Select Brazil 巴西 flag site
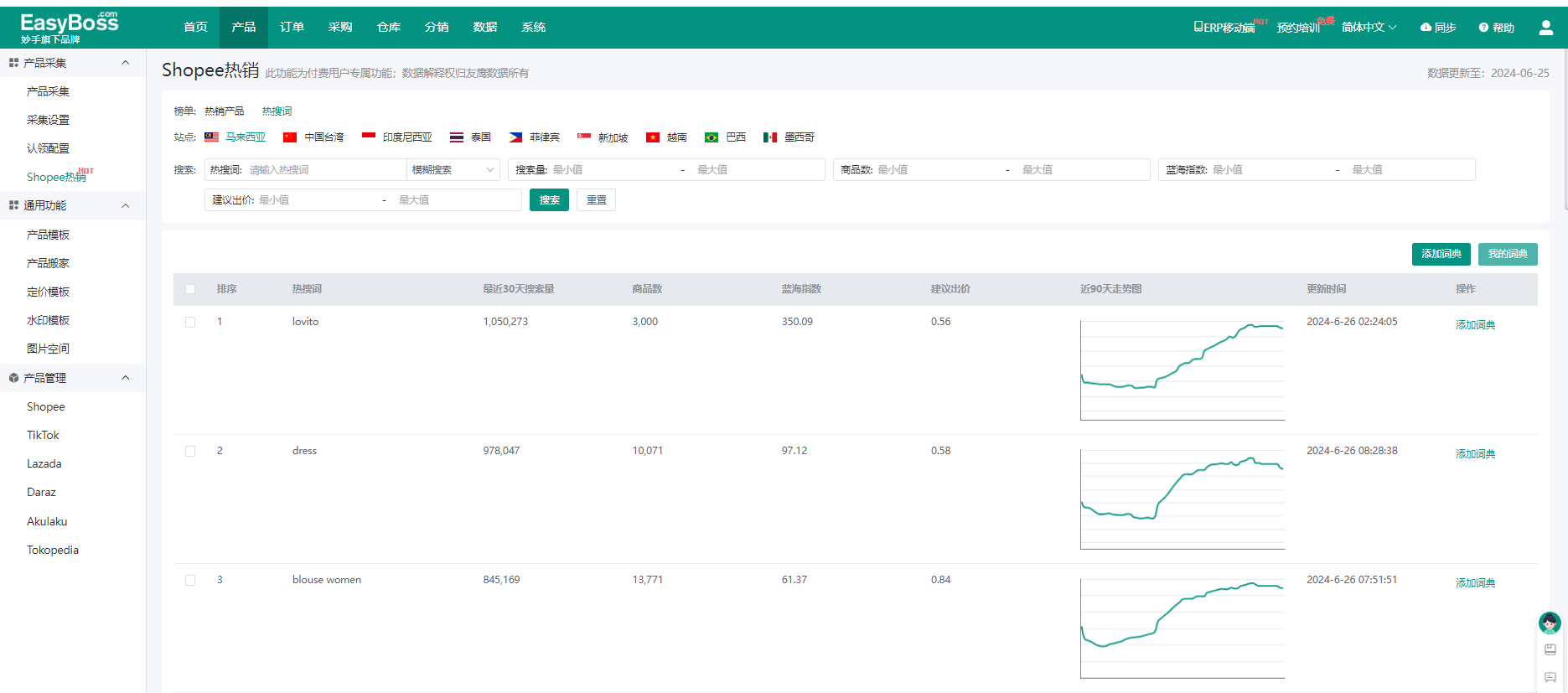 [x=725, y=137]
